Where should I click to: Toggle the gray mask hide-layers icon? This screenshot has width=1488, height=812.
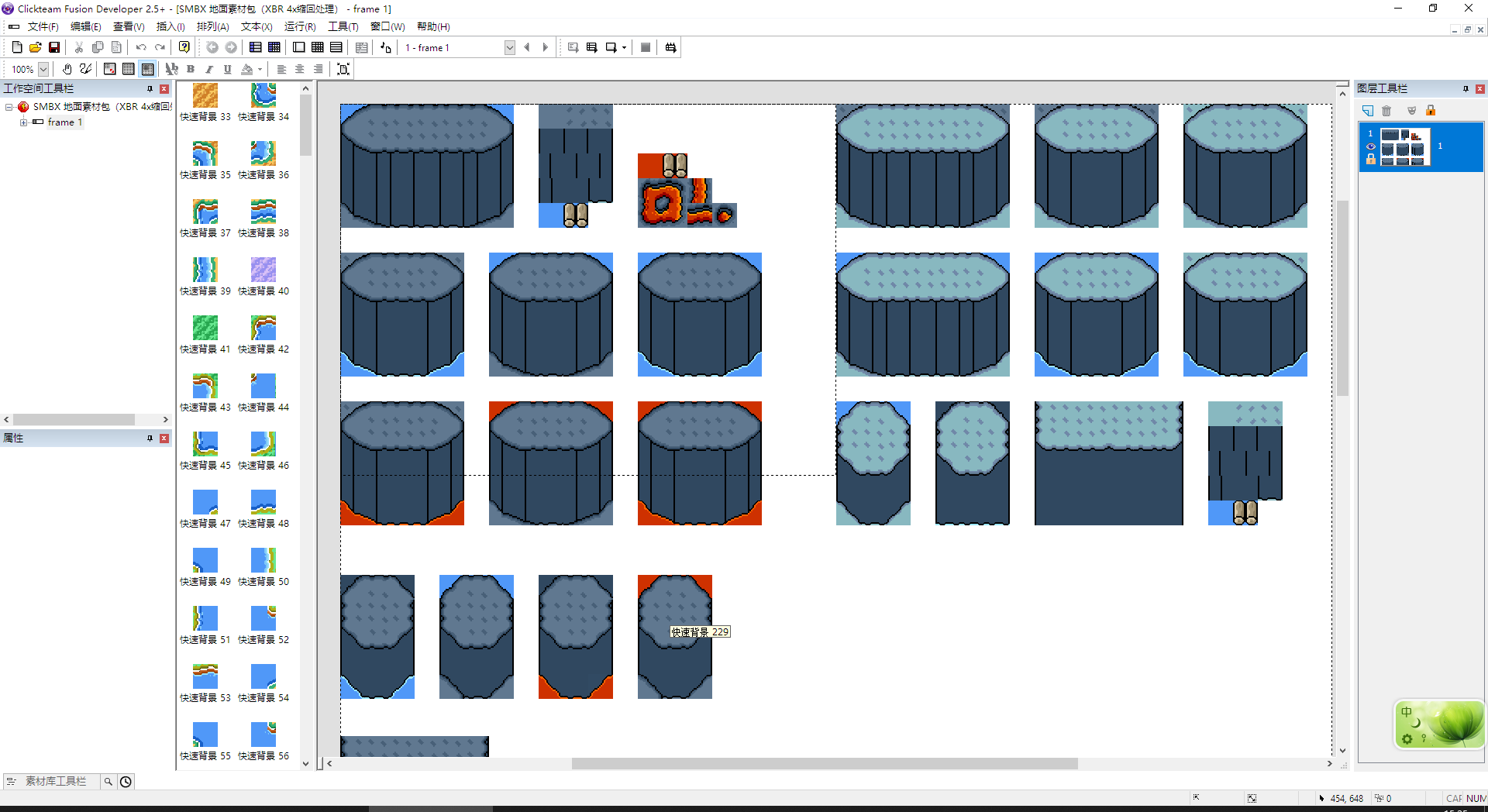[x=1411, y=111]
